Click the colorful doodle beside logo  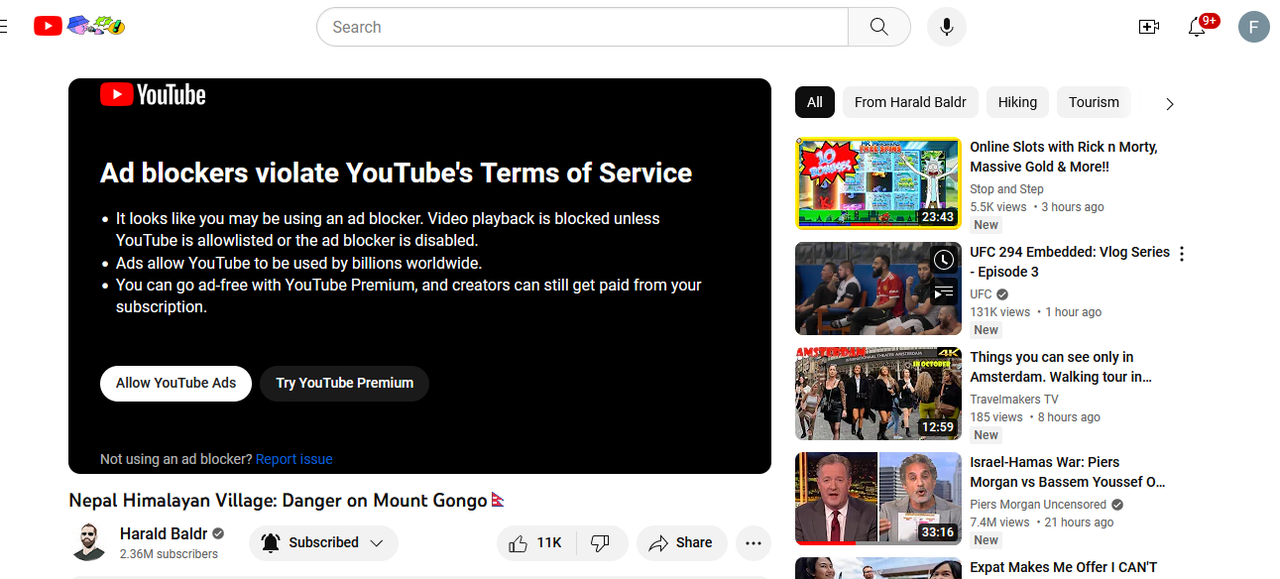coord(96,26)
